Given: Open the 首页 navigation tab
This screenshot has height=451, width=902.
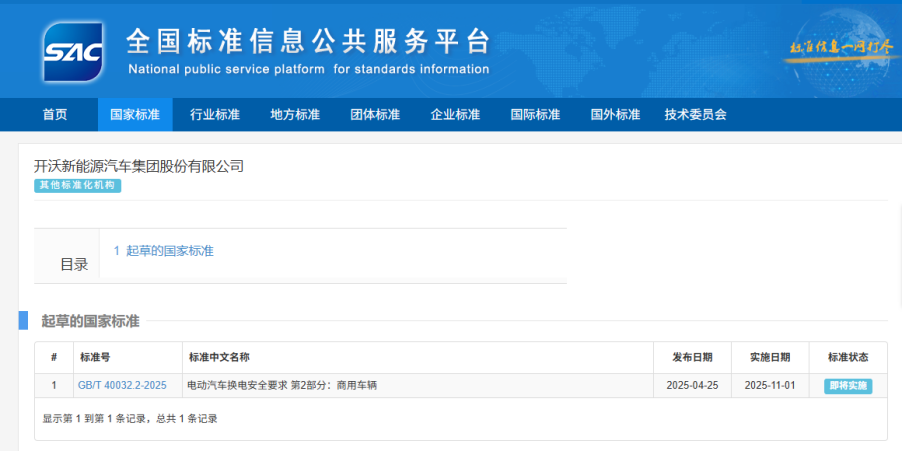Looking at the screenshot, I should (55, 114).
